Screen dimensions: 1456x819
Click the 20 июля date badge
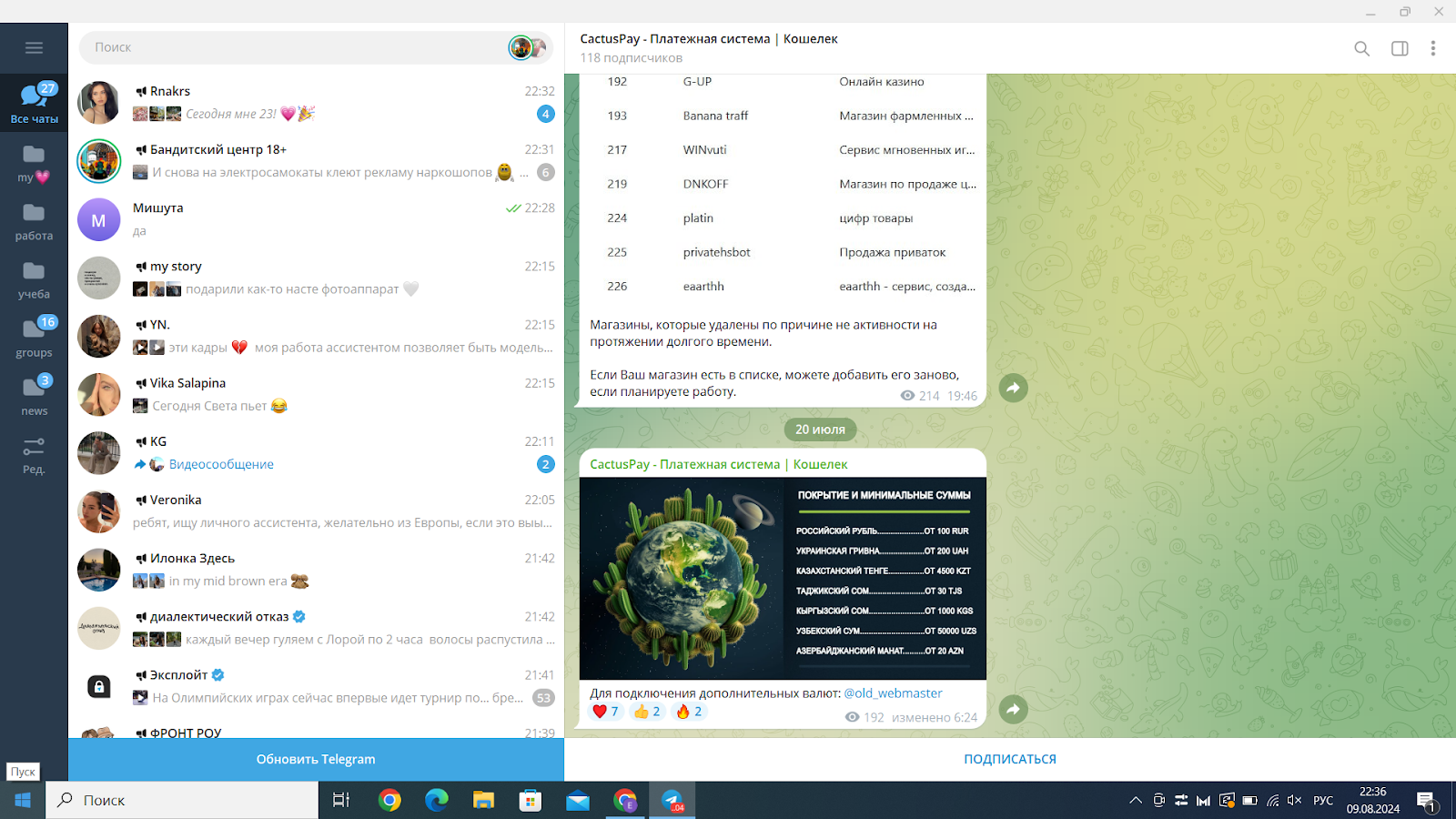tap(820, 430)
